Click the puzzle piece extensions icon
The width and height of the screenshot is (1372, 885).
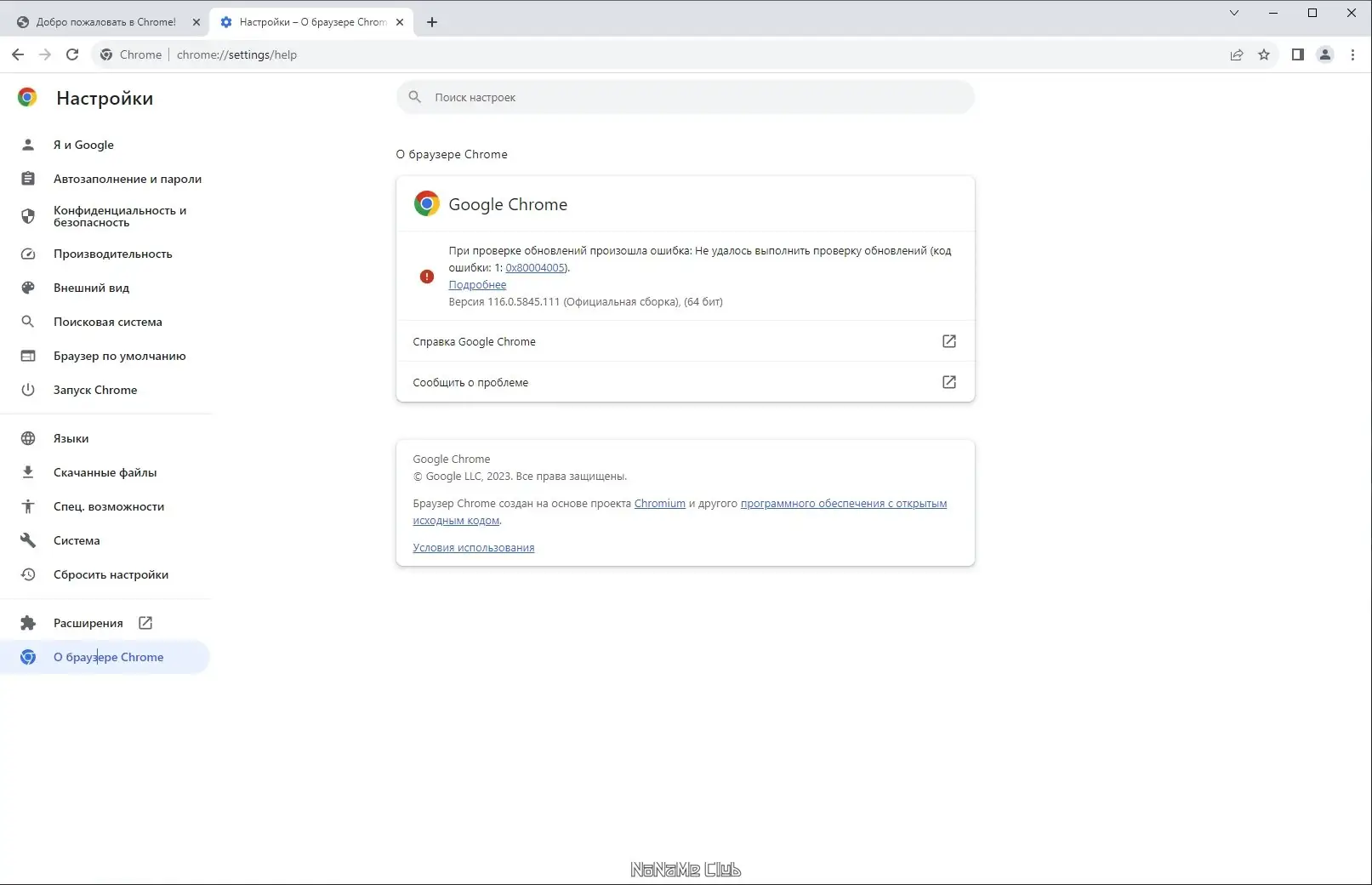click(28, 623)
